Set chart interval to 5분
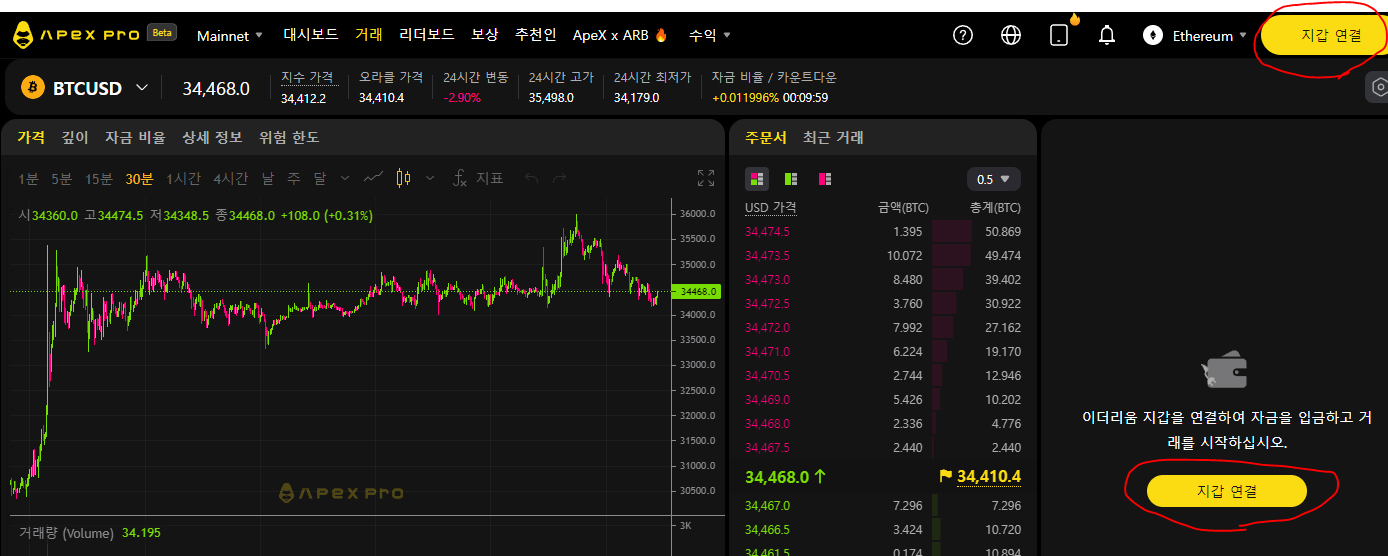 click(62, 179)
